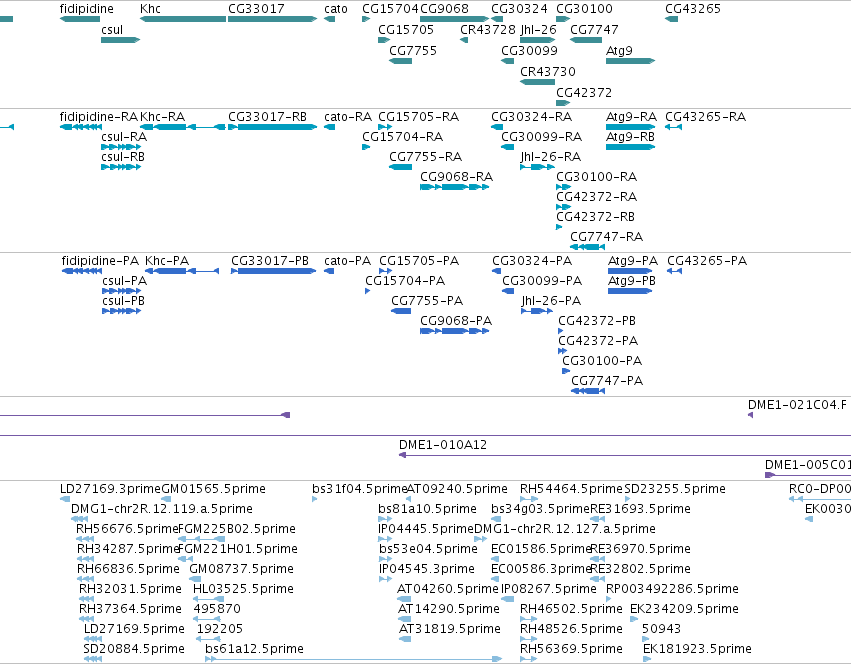Select the csul-RB transcript
Viewport: 851px width, 664px height.
coord(121,167)
